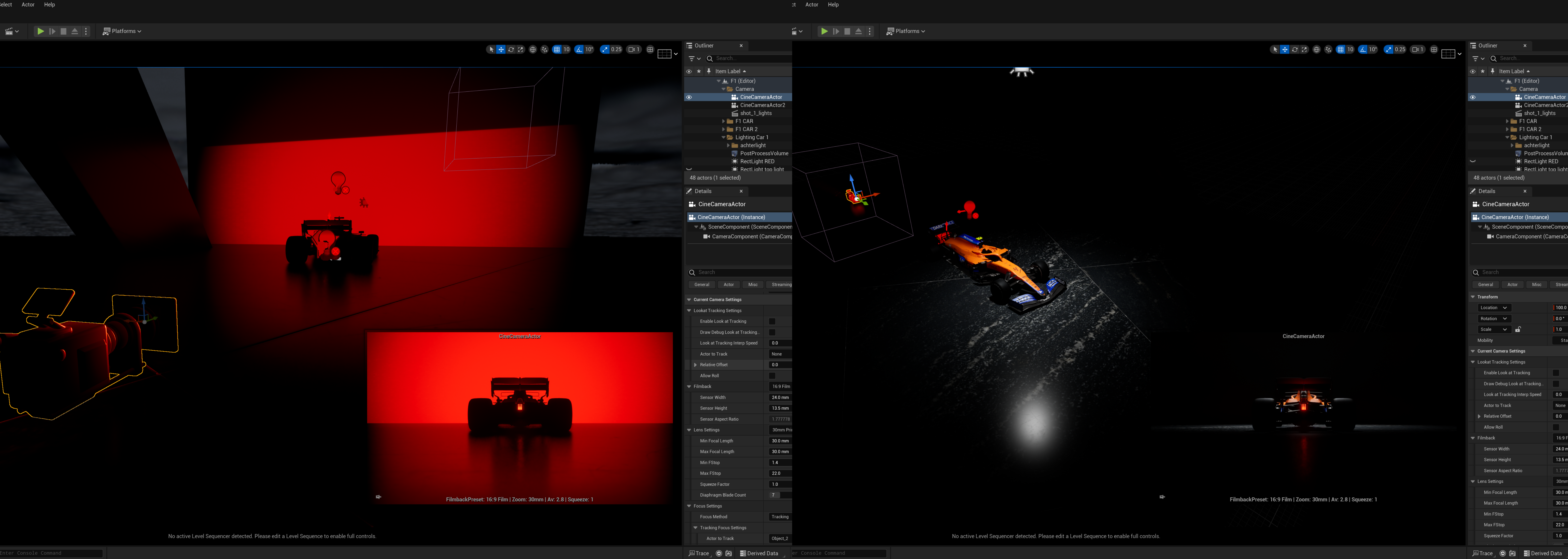Click Eject icon in left editor toolbar

75,31
